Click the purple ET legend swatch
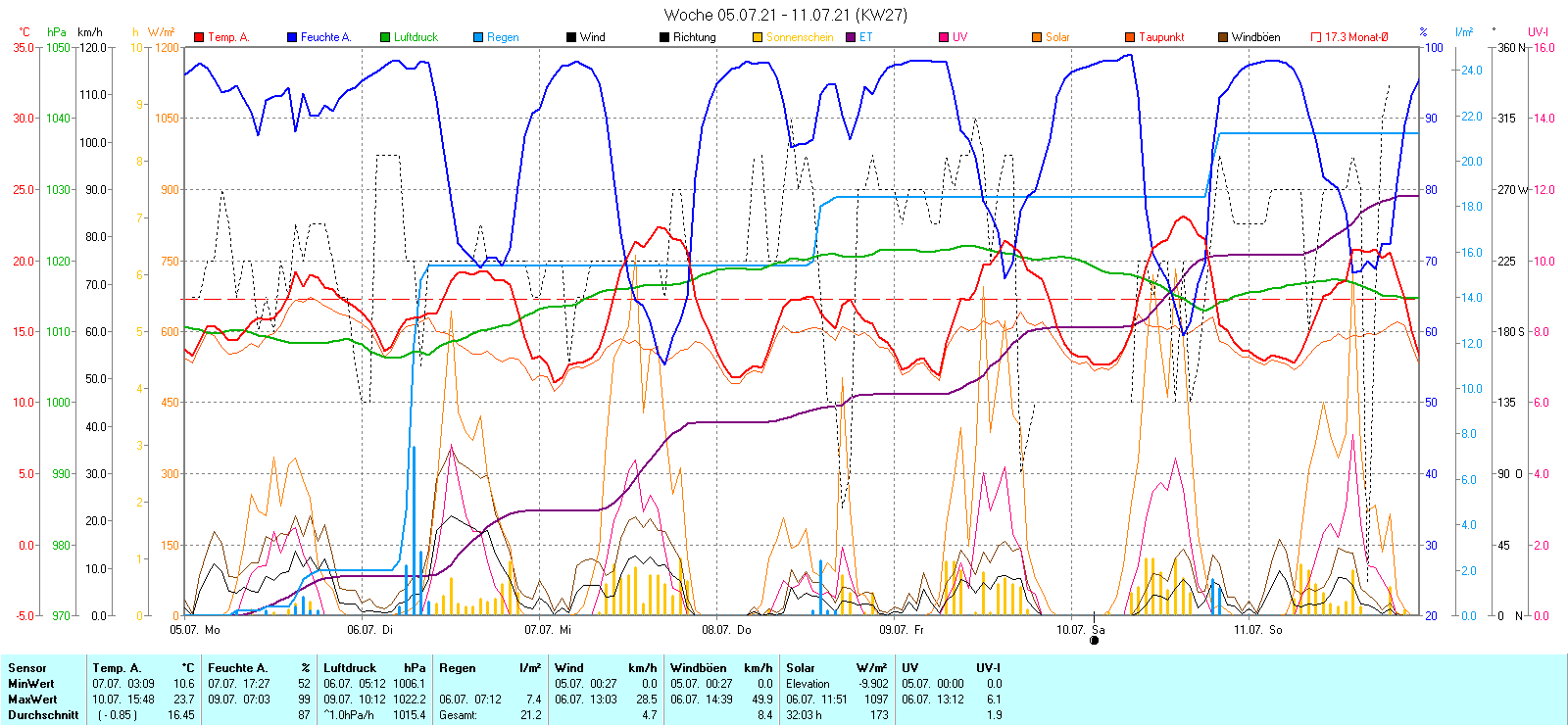This screenshot has height=725, width=1568. [x=851, y=37]
